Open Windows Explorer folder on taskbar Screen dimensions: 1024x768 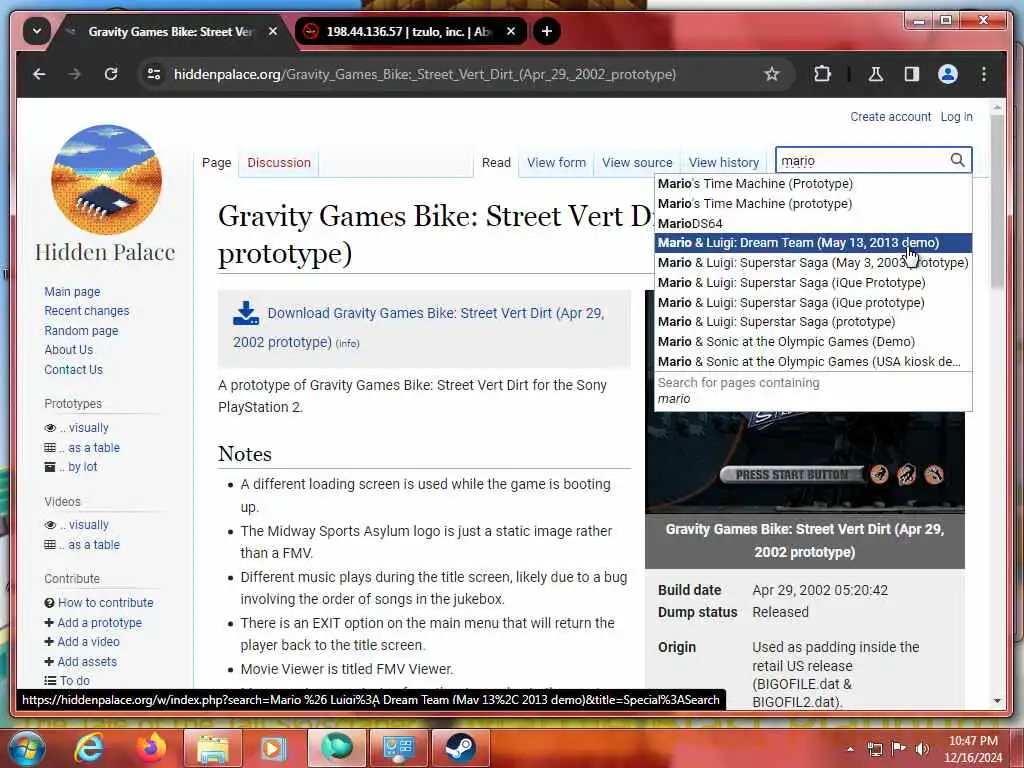click(213, 748)
